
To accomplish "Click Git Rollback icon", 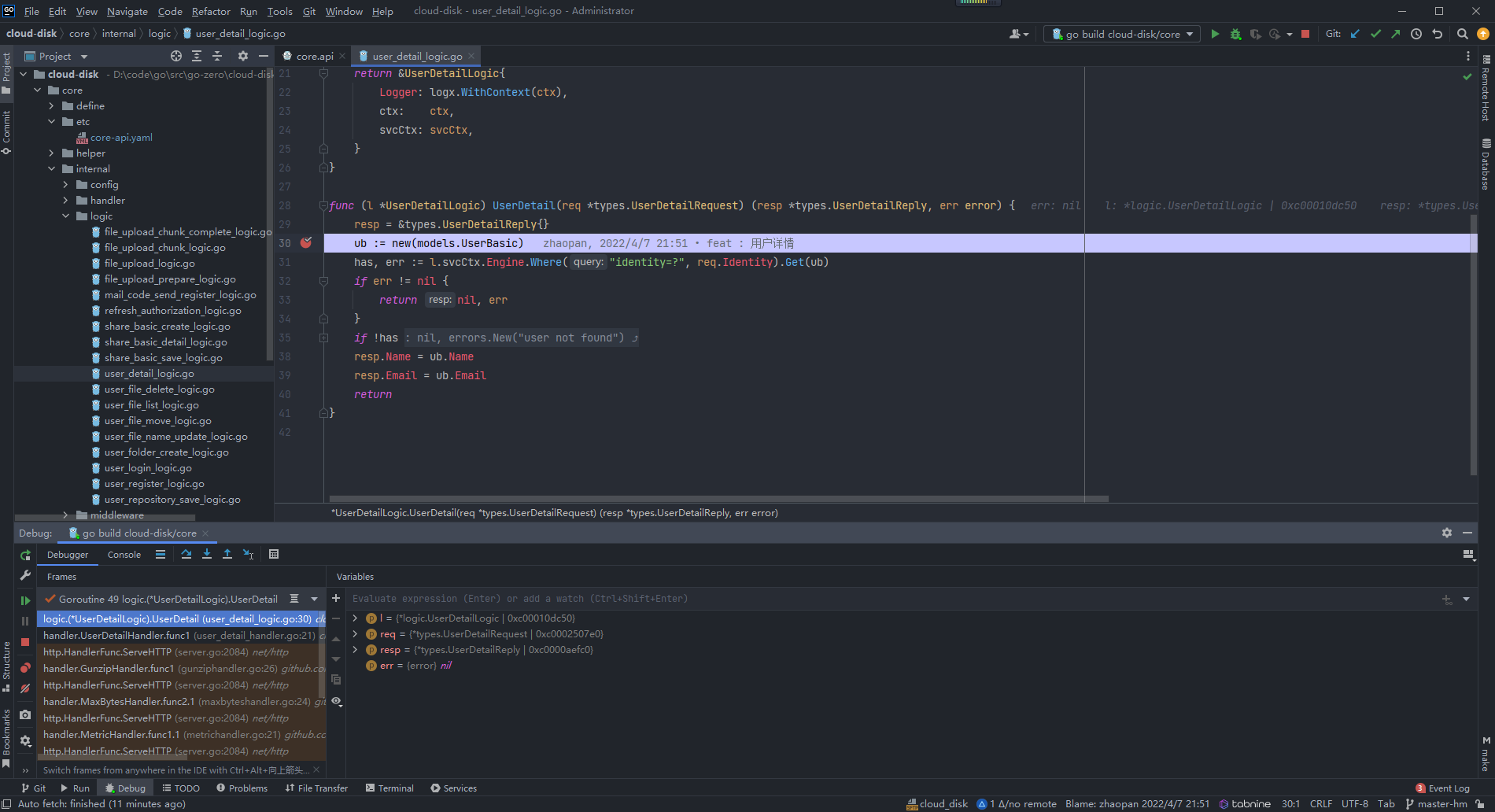I will 1438,34.
